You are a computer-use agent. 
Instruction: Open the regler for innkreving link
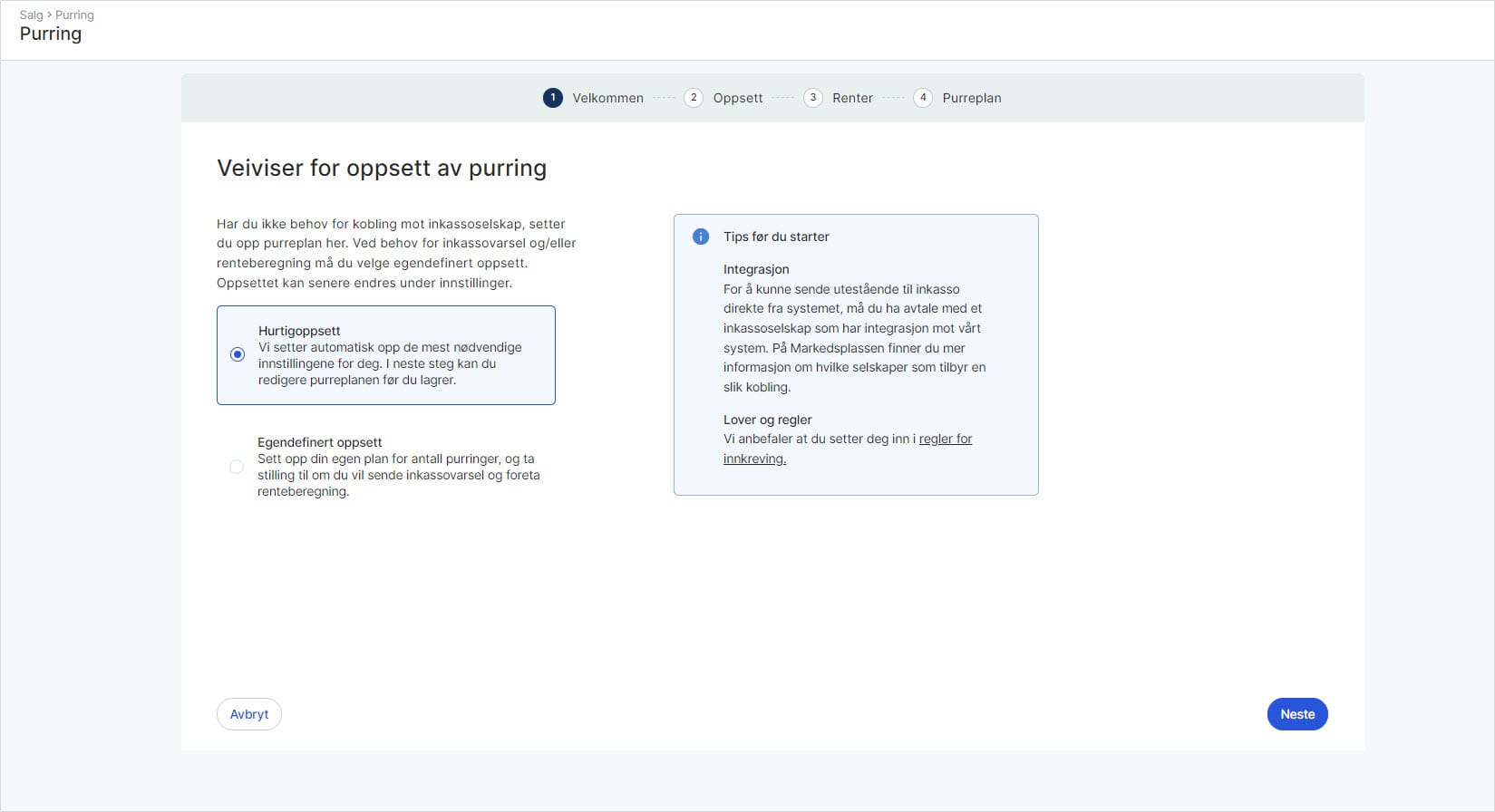tap(945, 439)
